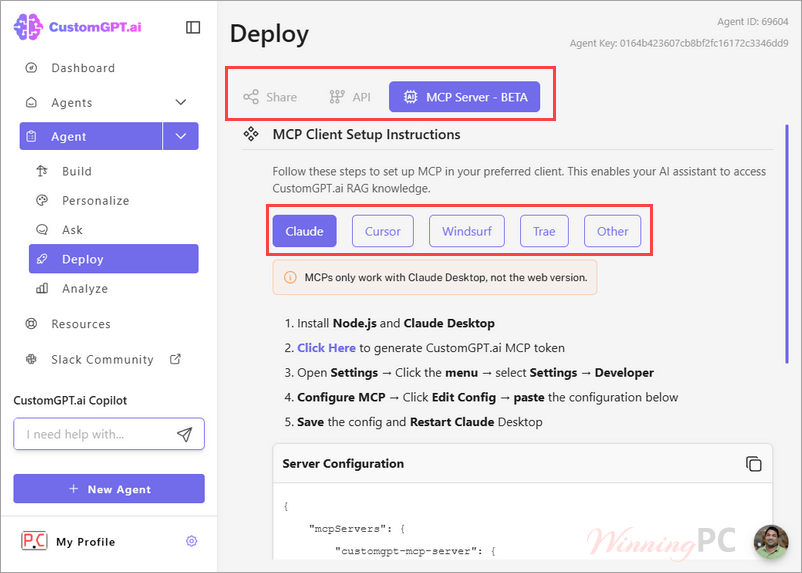
Task: Expand the Agents menu chevron
Action: (181, 102)
